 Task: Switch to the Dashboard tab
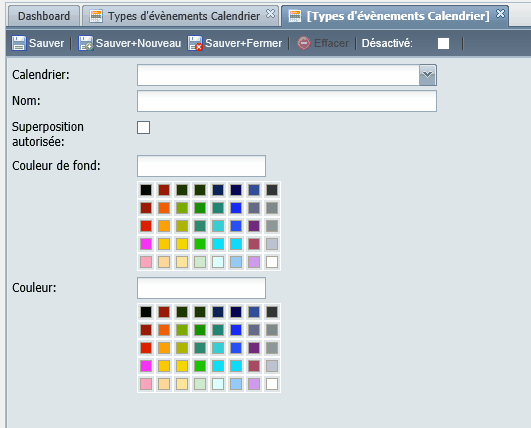44,16
